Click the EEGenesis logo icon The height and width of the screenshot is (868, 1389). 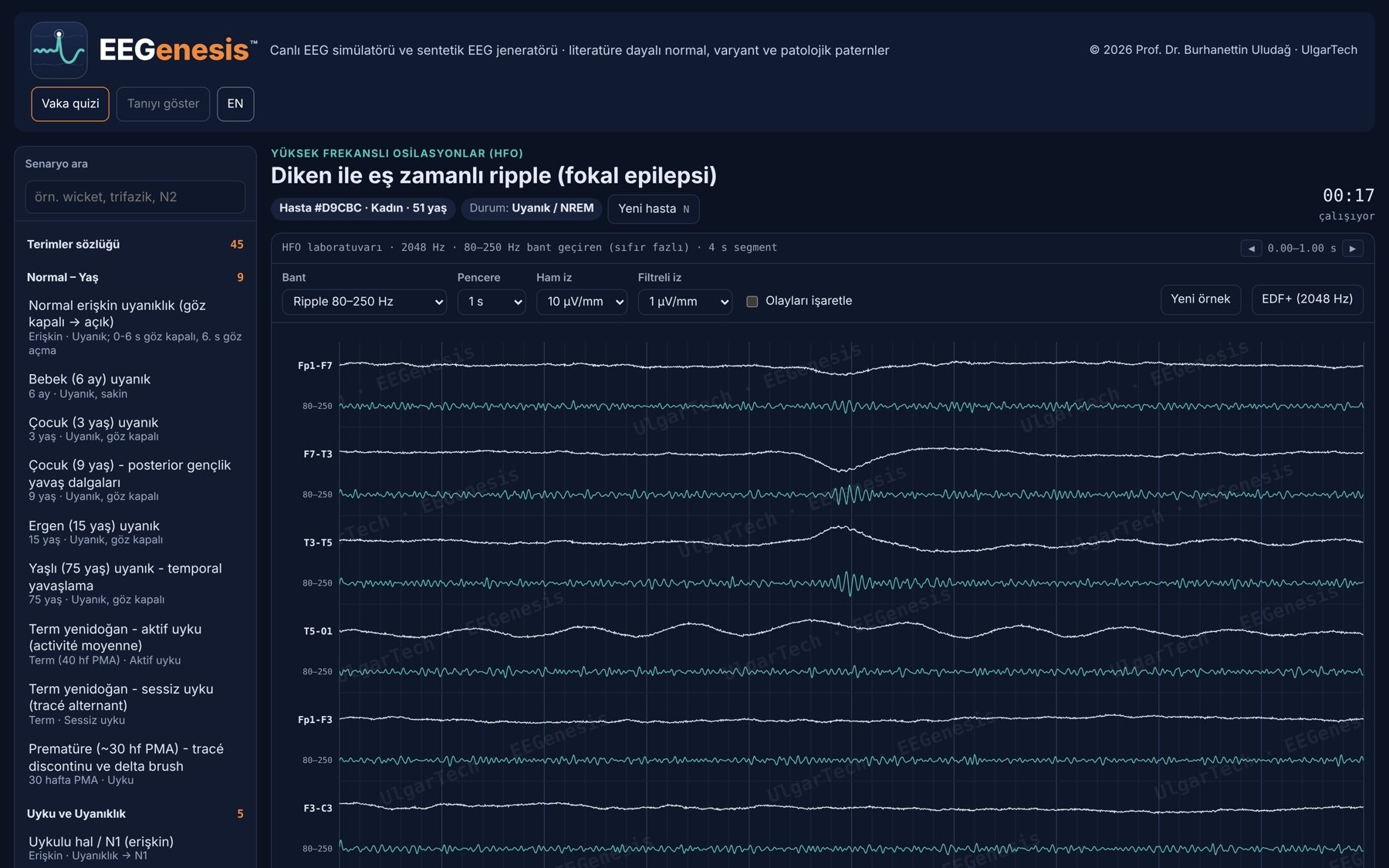[x=59, y=50]
